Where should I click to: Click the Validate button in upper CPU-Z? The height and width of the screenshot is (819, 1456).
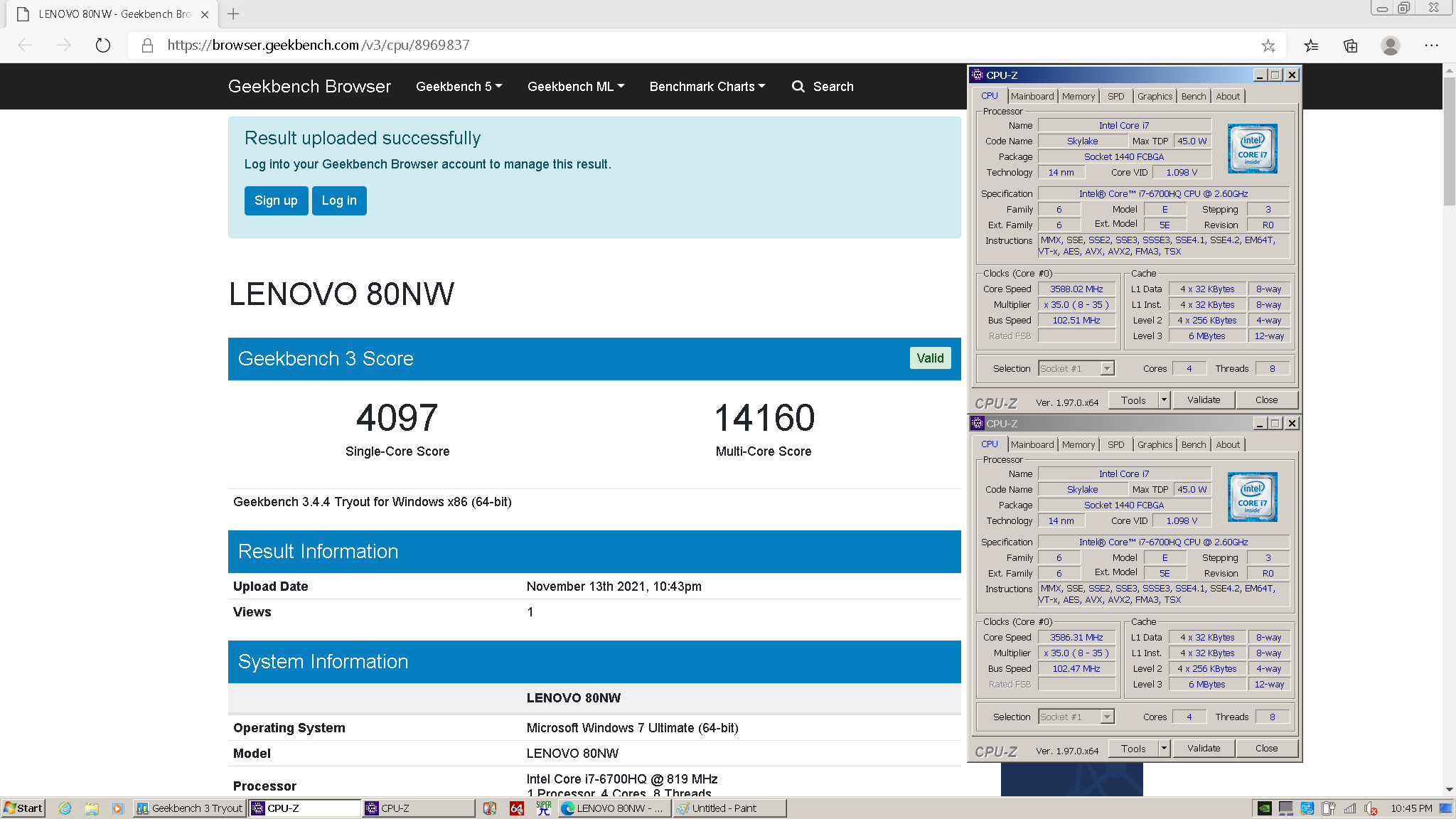tap(1203, 400)
